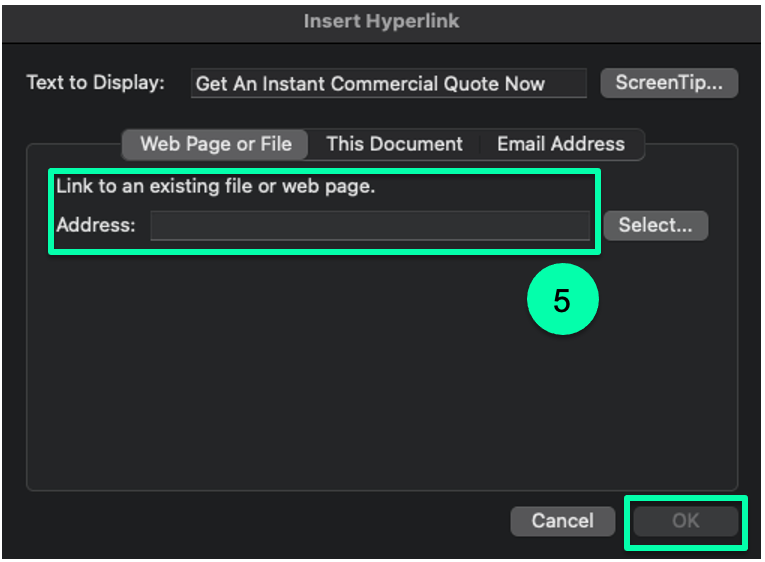Place cursor after "Now" in display text
This screenshot has width=765, height=562.
pyautogui.click(x=547, y=84)
